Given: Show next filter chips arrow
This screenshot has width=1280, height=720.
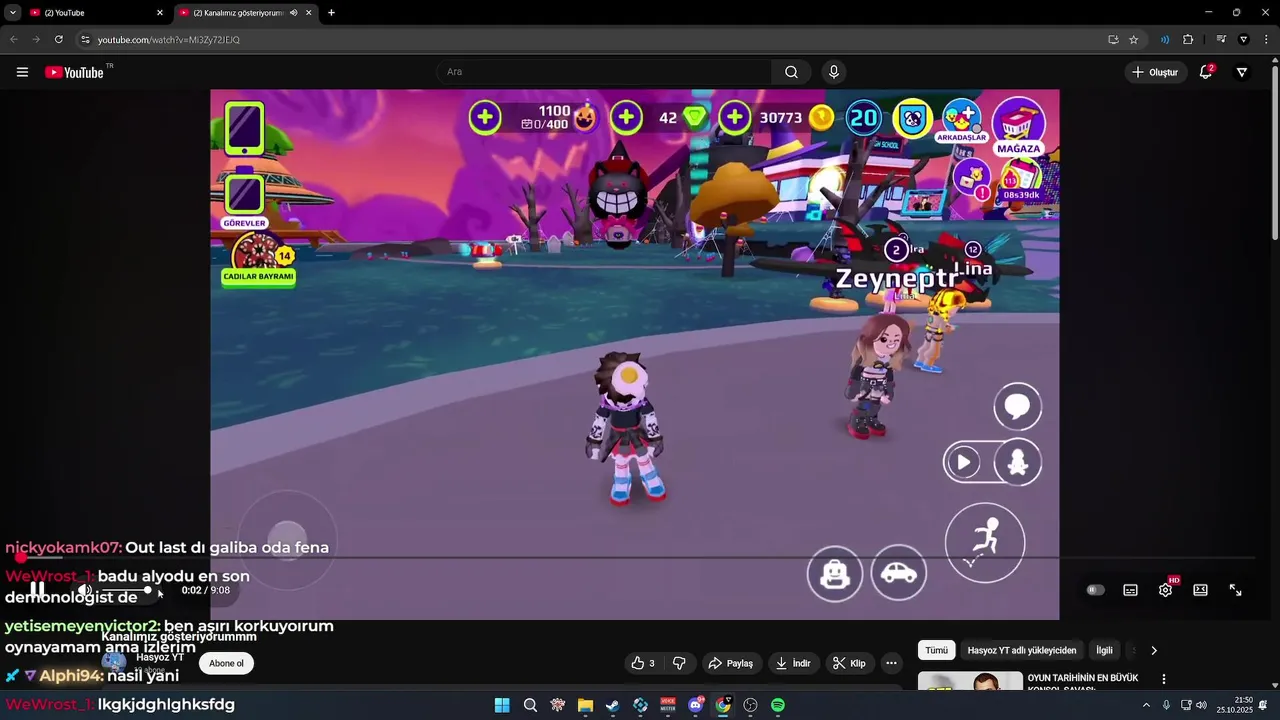Looking at the screenshot, I should (x=1153, y=650).
